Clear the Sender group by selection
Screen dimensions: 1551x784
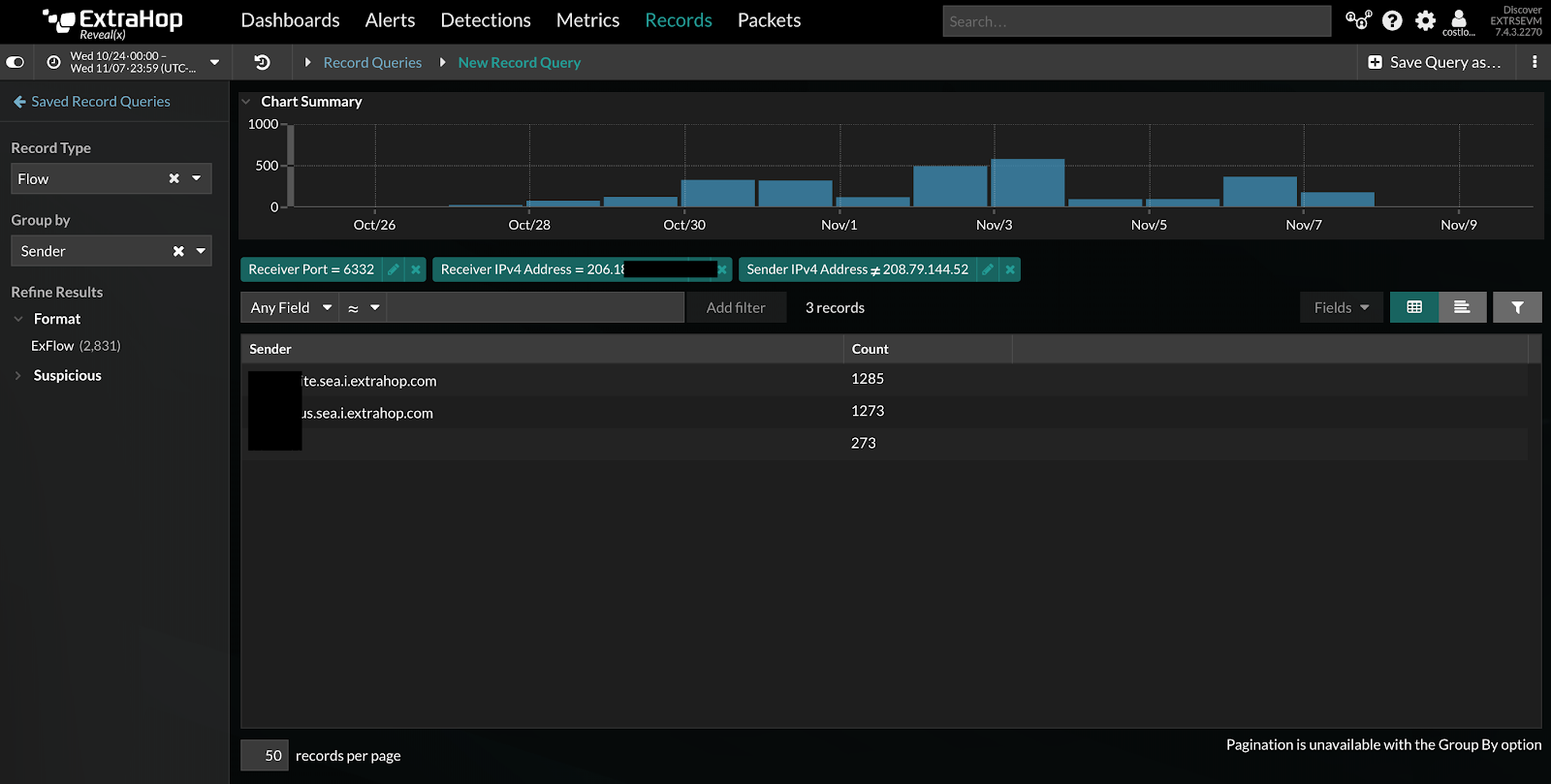click(178, 251)
